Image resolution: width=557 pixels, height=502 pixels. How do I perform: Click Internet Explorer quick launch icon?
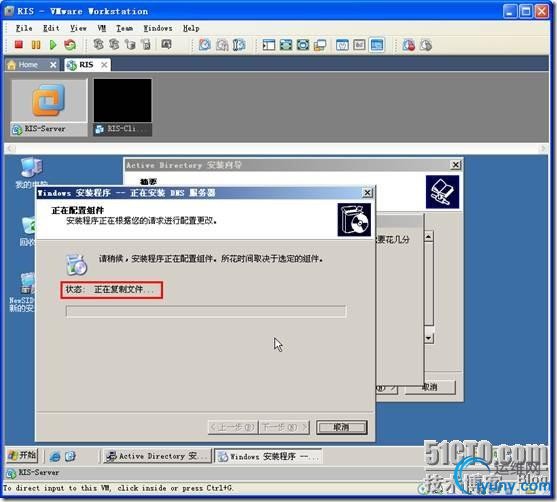55,456
